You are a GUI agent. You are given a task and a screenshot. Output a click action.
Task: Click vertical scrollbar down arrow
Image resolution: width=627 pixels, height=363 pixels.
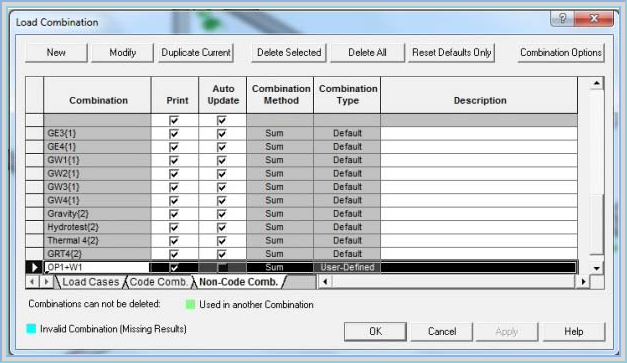point(597,268)
